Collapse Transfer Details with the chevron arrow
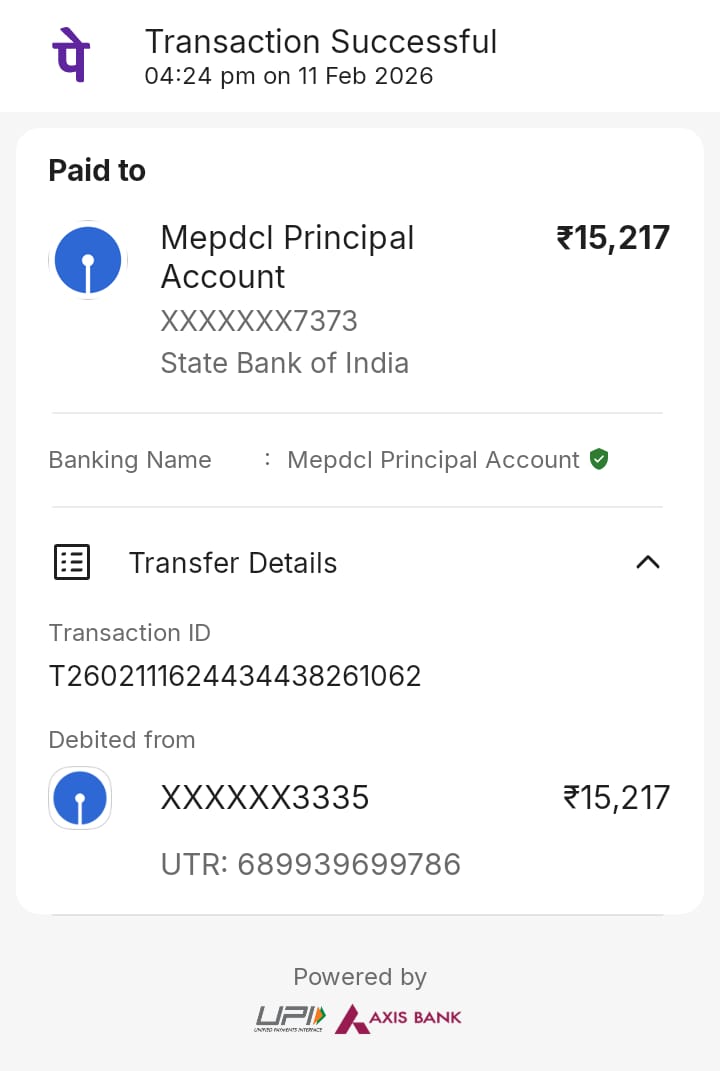Screen dimensions: 720x1071 point(648,562)
